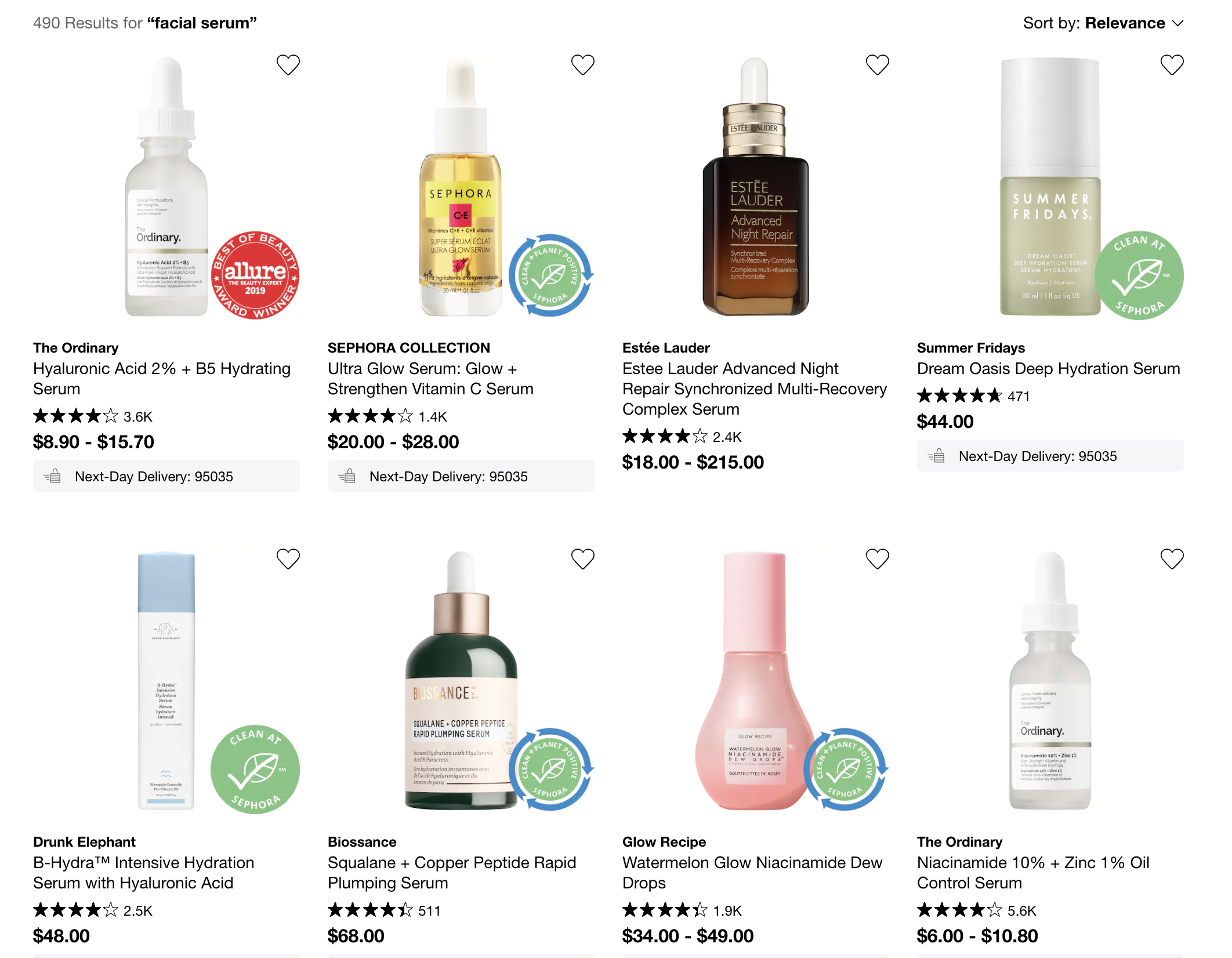Screen dimensions: 1232x958
Task: Open Watermelon Glow Niacinamide Dew Drops link
Action: pos(752,873)
